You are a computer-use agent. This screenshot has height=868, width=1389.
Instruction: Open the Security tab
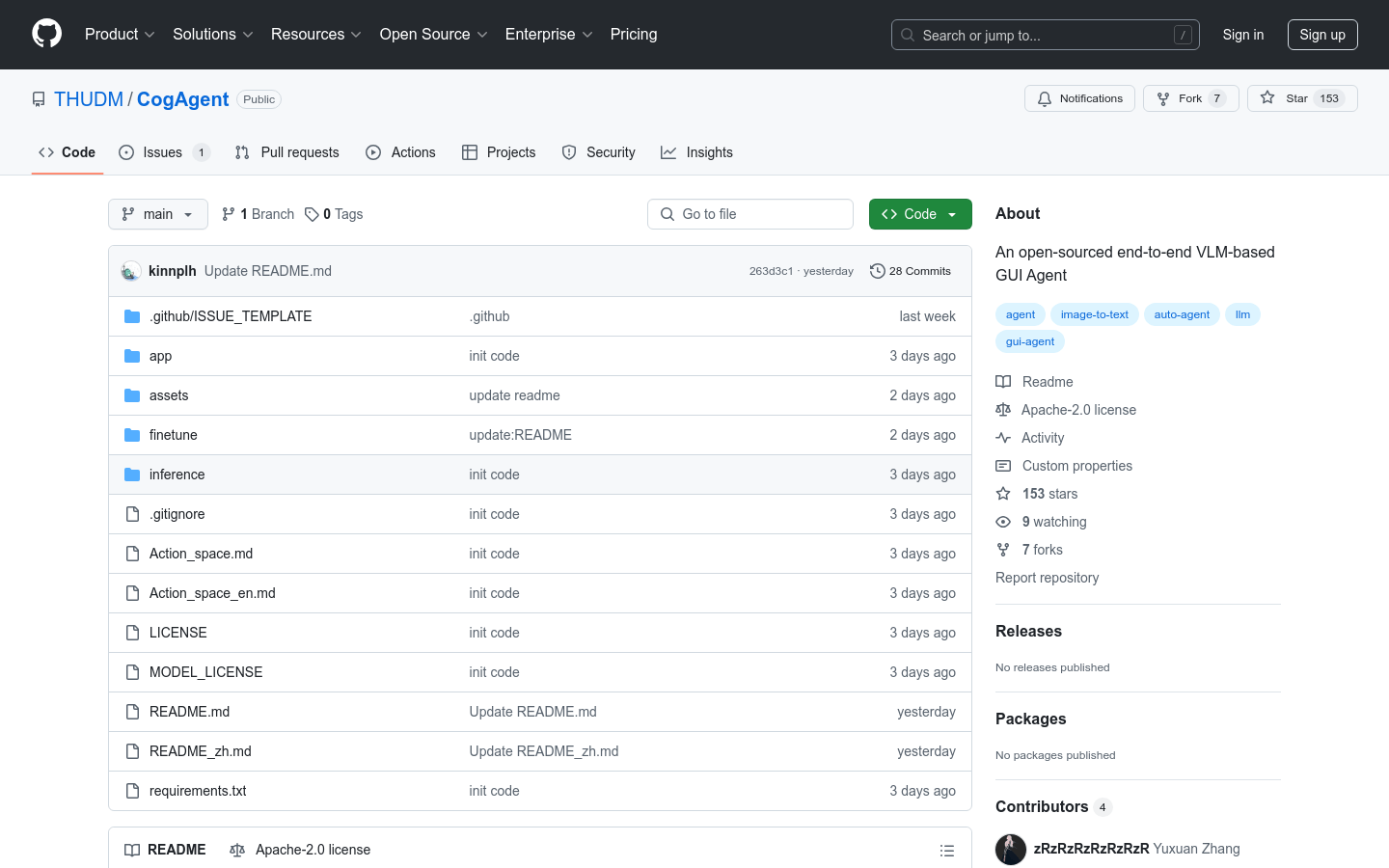599,152
